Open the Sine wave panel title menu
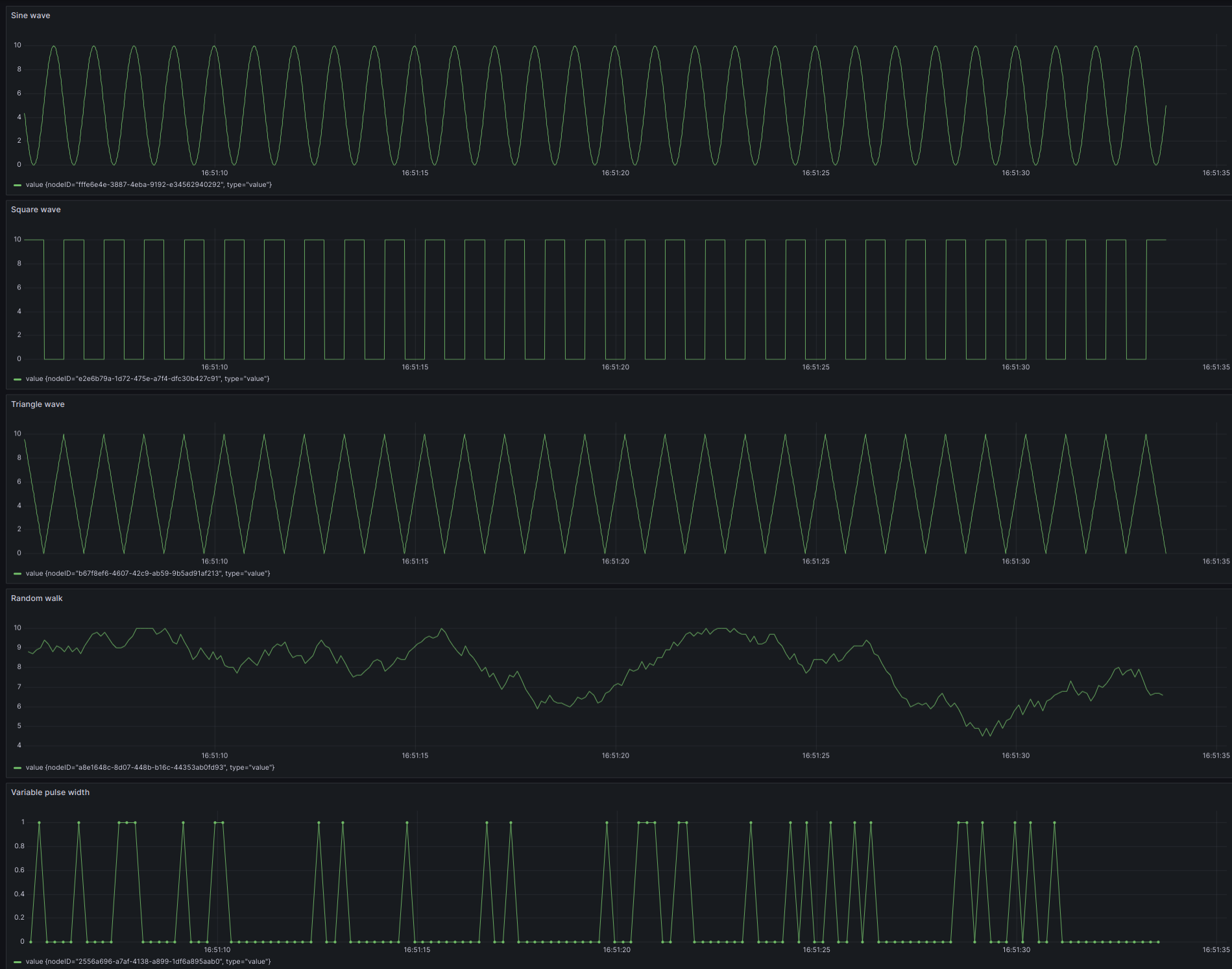Image resolution: width=1232 pixels, height=969 pixels. 30,16
